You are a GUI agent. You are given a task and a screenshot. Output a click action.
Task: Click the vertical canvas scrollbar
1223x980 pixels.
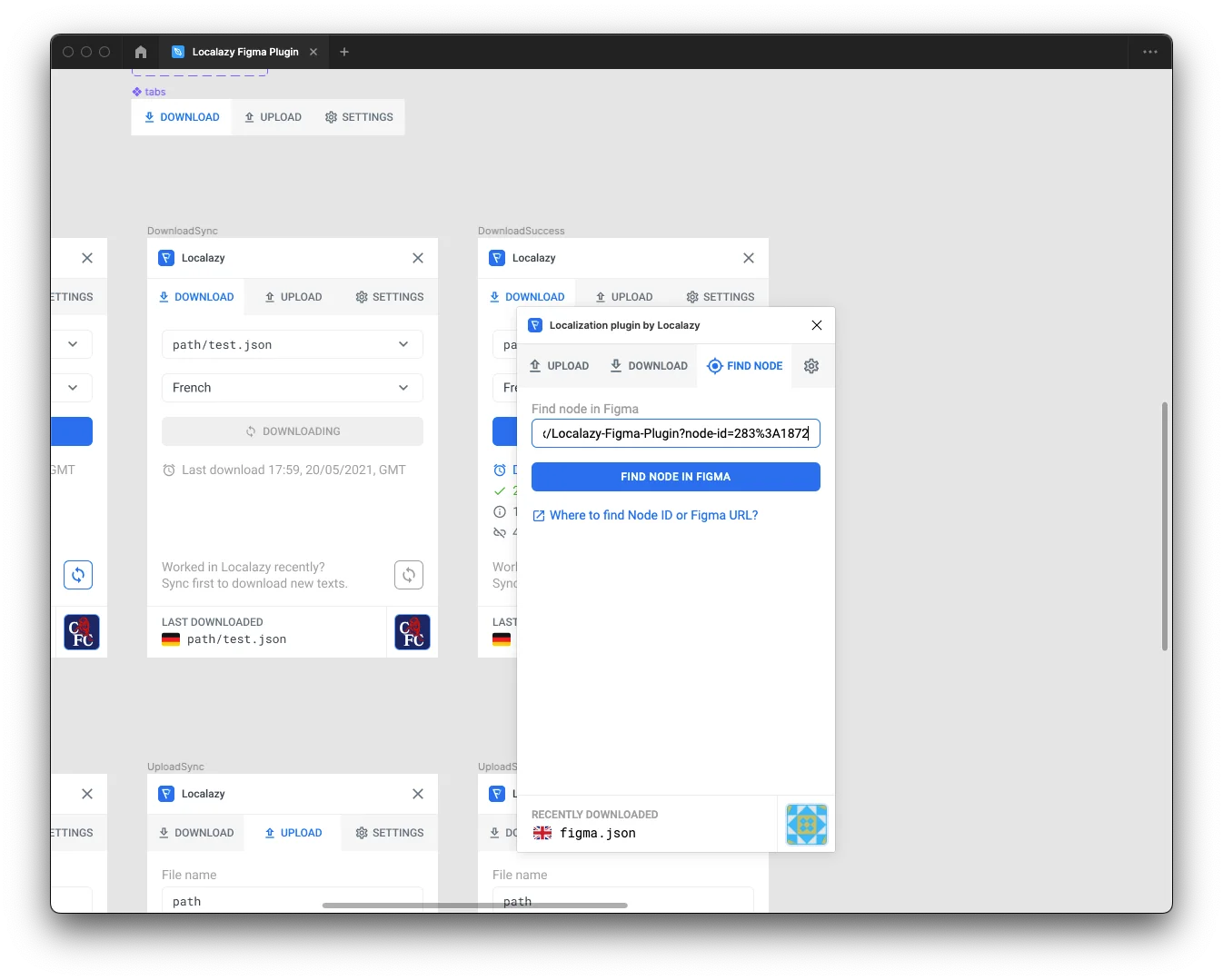point(1165,527)
